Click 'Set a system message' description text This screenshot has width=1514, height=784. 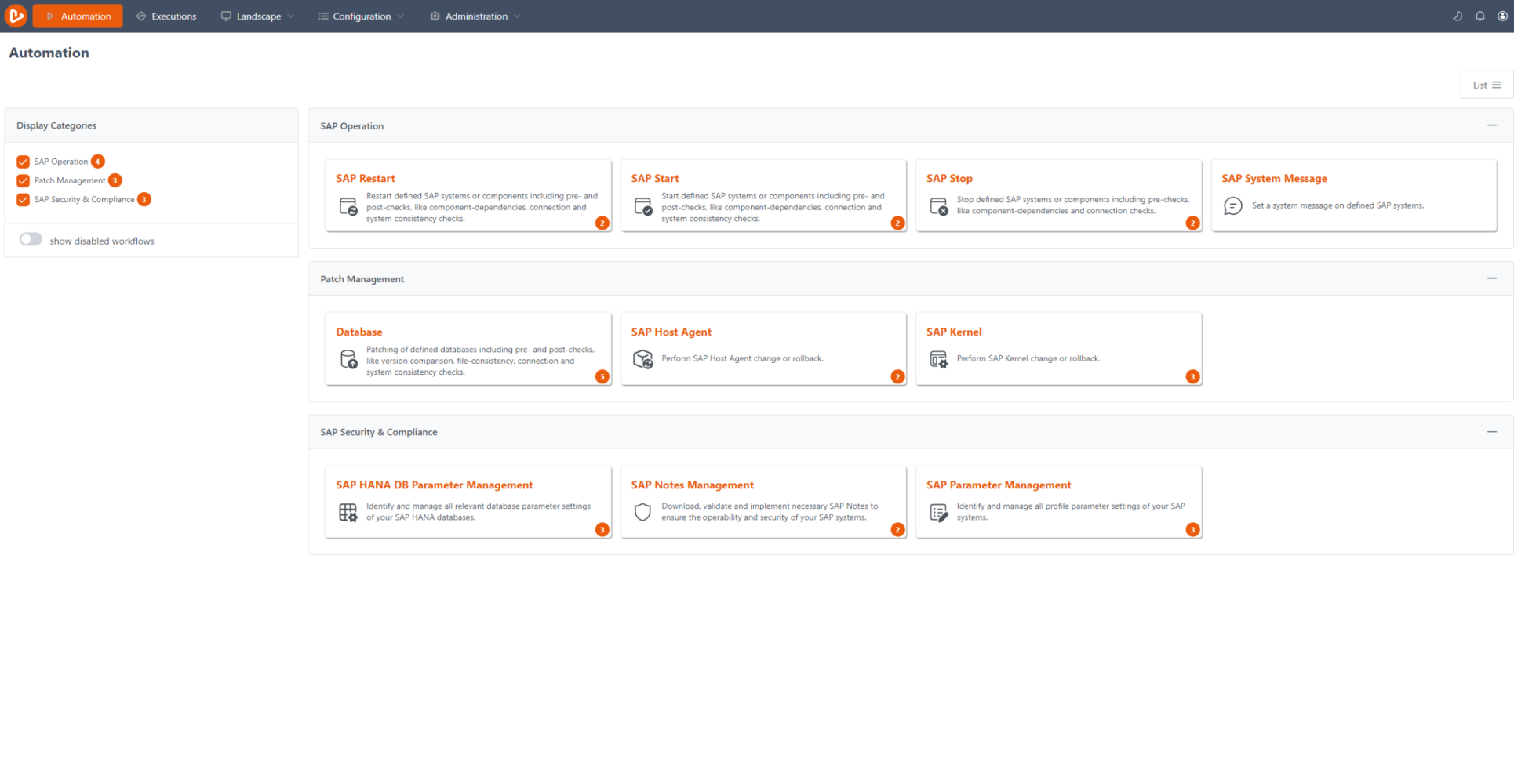pos(1337,205)
